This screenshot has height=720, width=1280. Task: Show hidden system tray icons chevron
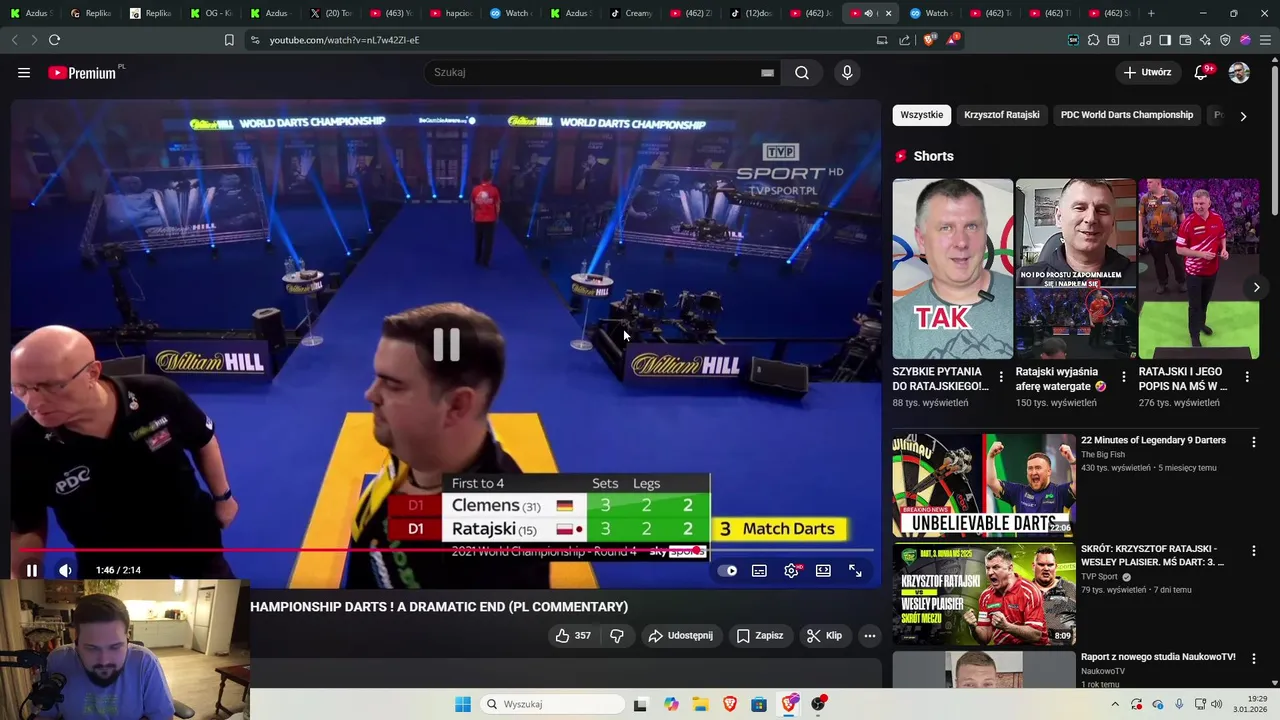pos(1114,704)
